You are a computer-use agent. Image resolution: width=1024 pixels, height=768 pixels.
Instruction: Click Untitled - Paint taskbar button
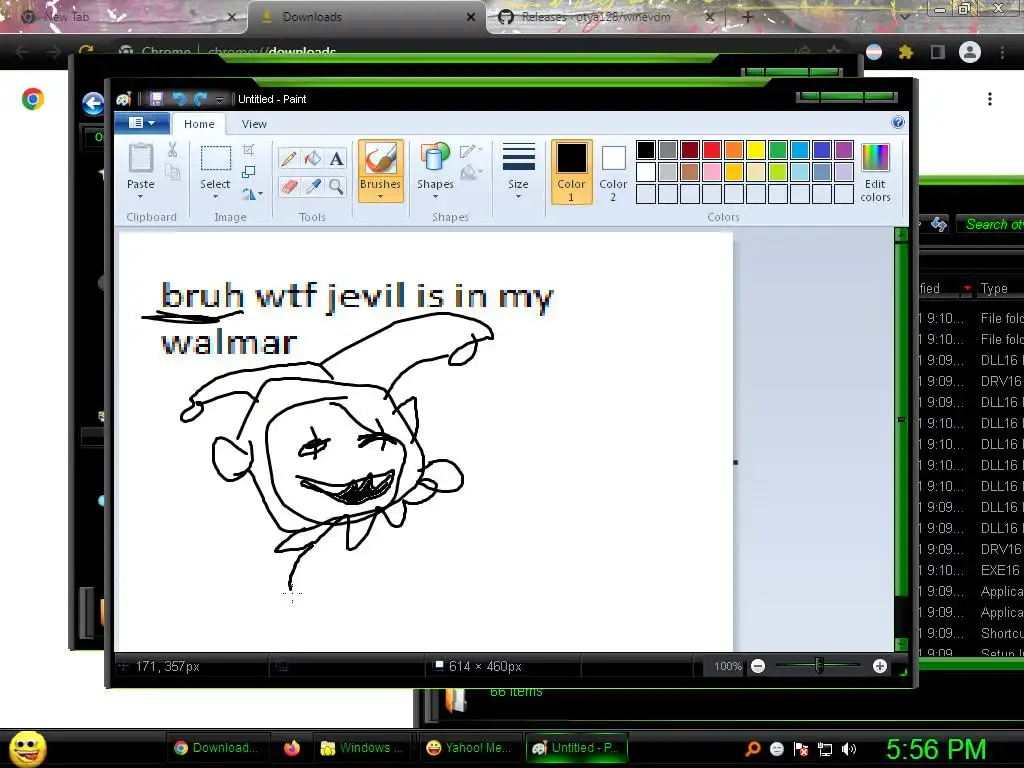coord(576,748)
